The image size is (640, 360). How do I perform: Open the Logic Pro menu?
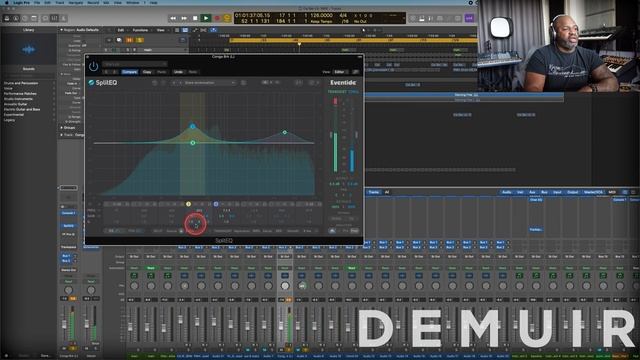21,2
